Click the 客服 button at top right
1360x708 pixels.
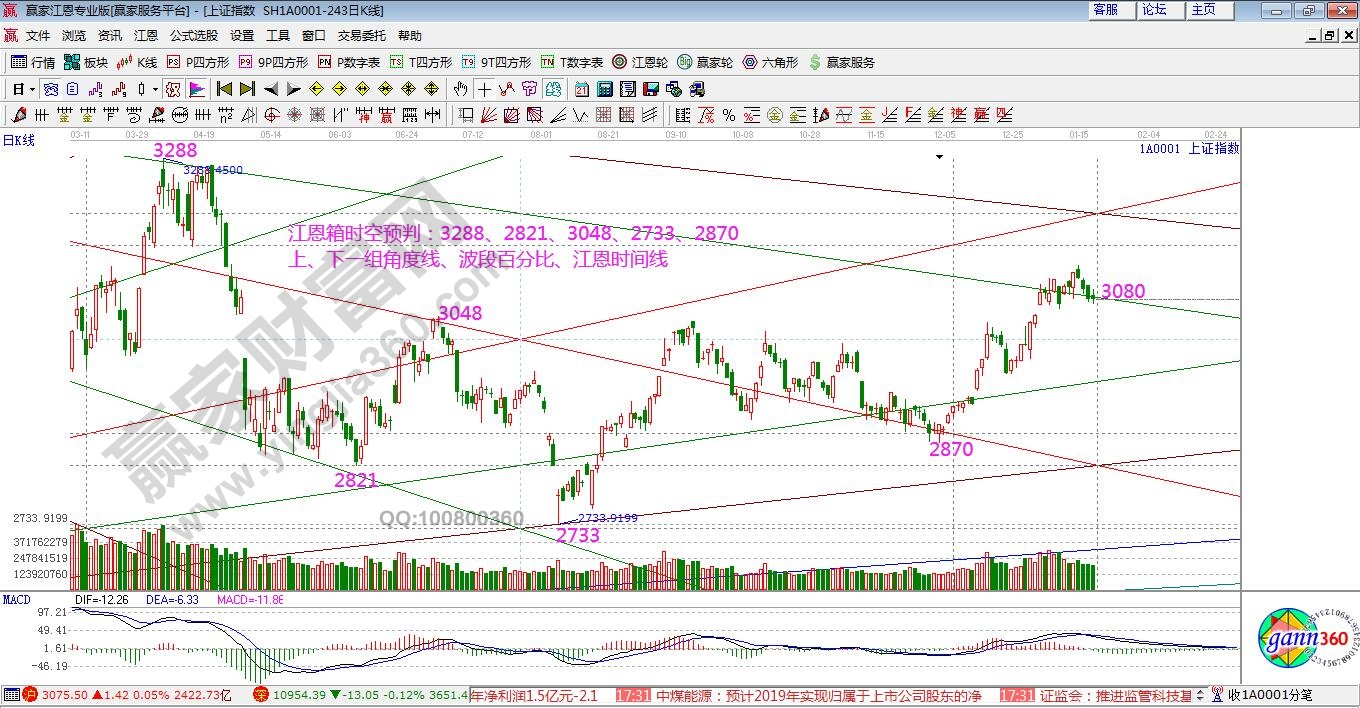point(1106,9)
